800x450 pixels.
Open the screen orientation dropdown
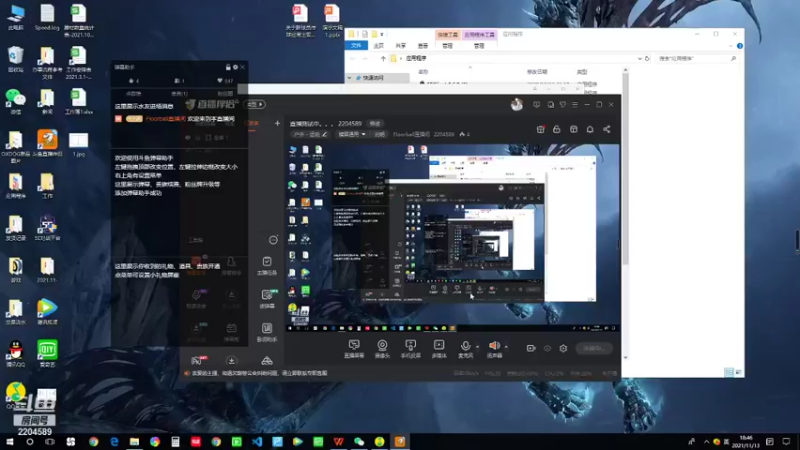(352, 134)
